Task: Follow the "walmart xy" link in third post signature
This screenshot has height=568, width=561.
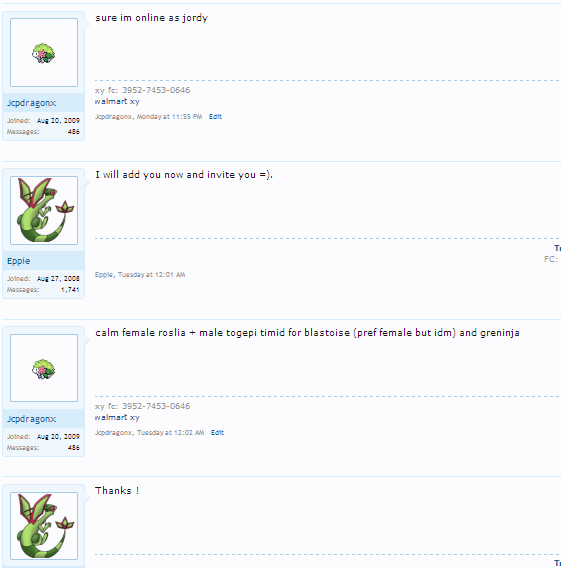Action: 117,417
